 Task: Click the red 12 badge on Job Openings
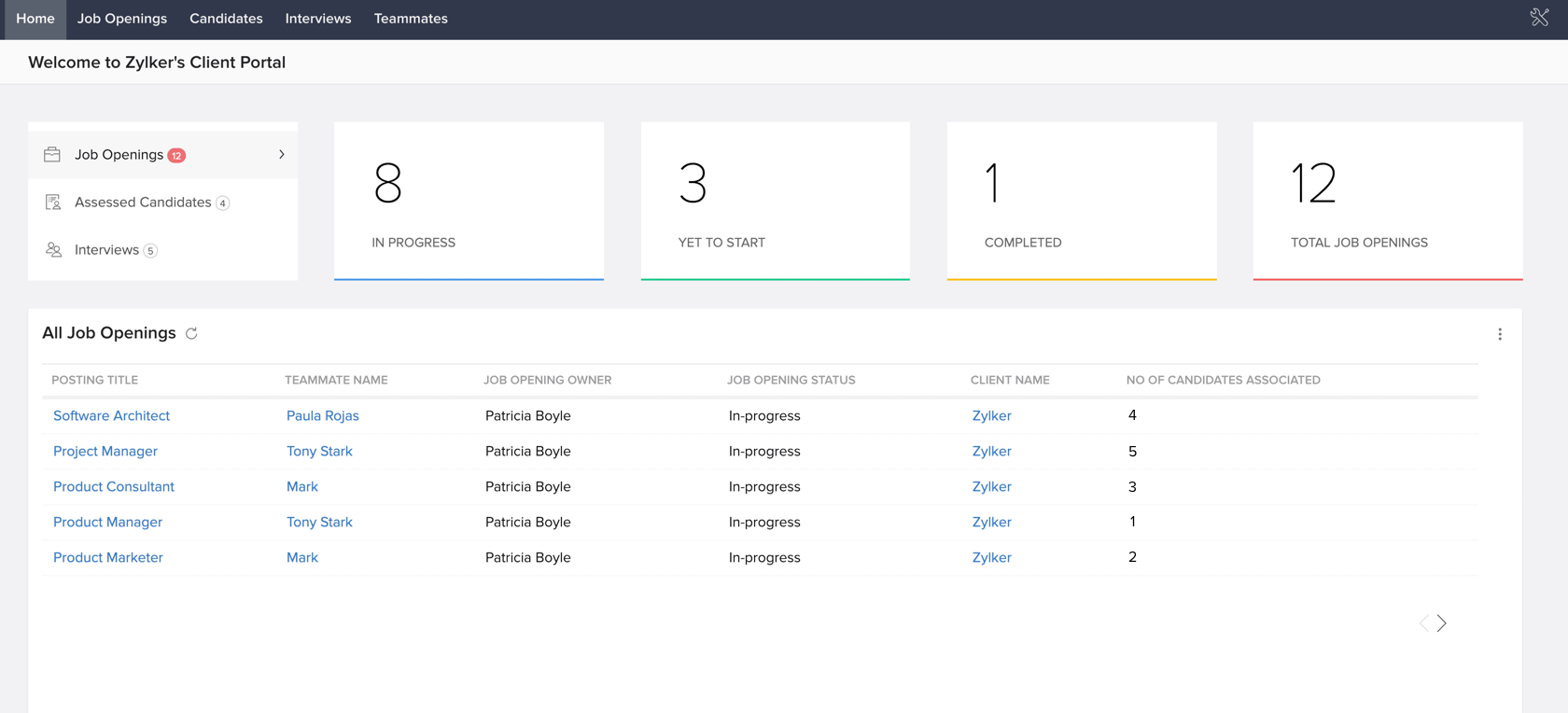tap(176, 156)
